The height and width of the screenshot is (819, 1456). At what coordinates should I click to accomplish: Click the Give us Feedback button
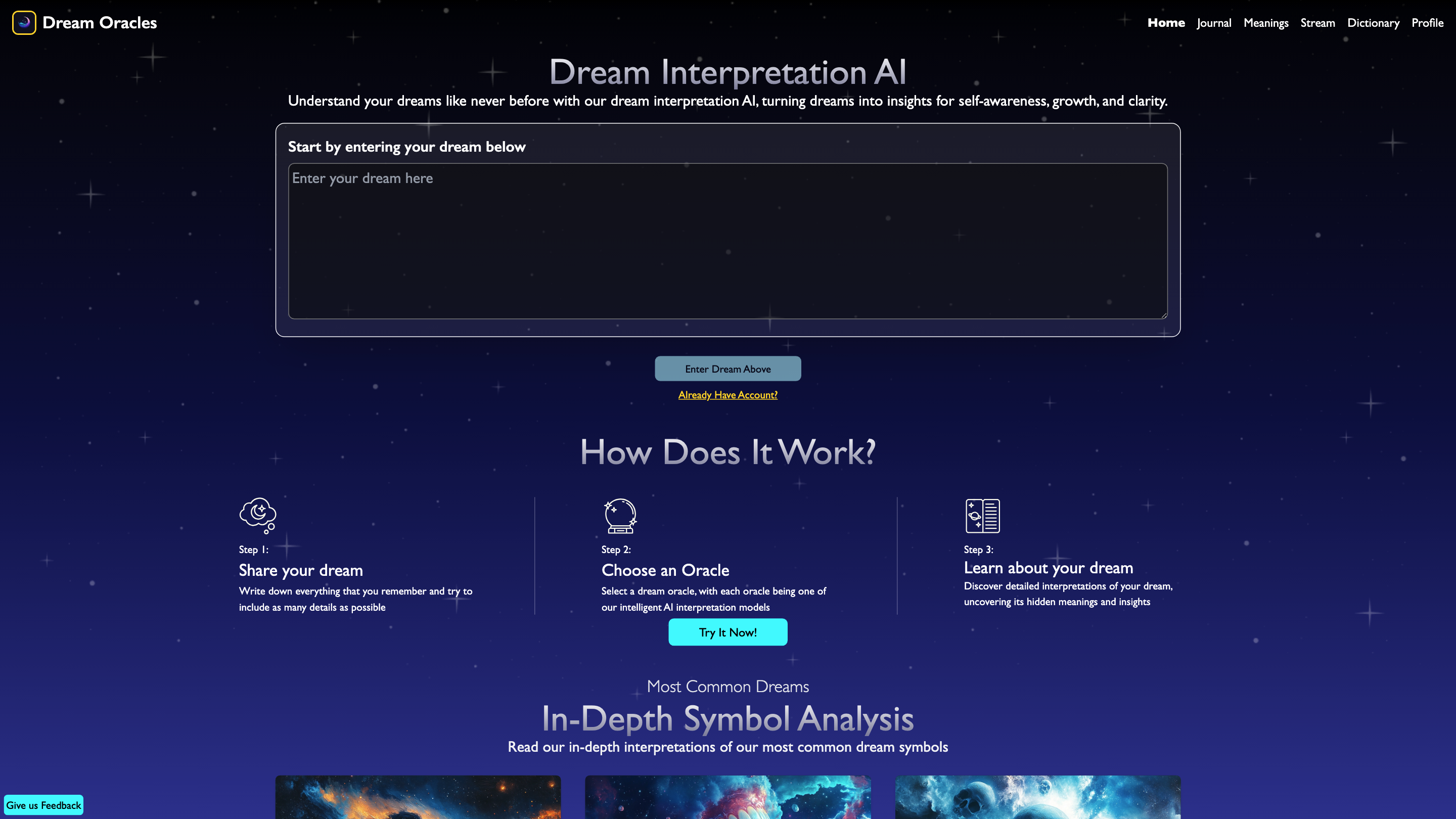(x=43, y=804)
